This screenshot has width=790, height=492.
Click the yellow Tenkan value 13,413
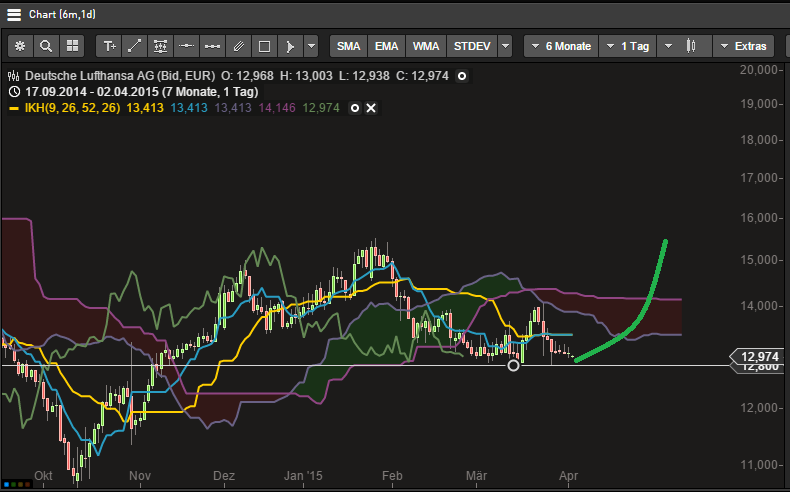coord(145,108)
